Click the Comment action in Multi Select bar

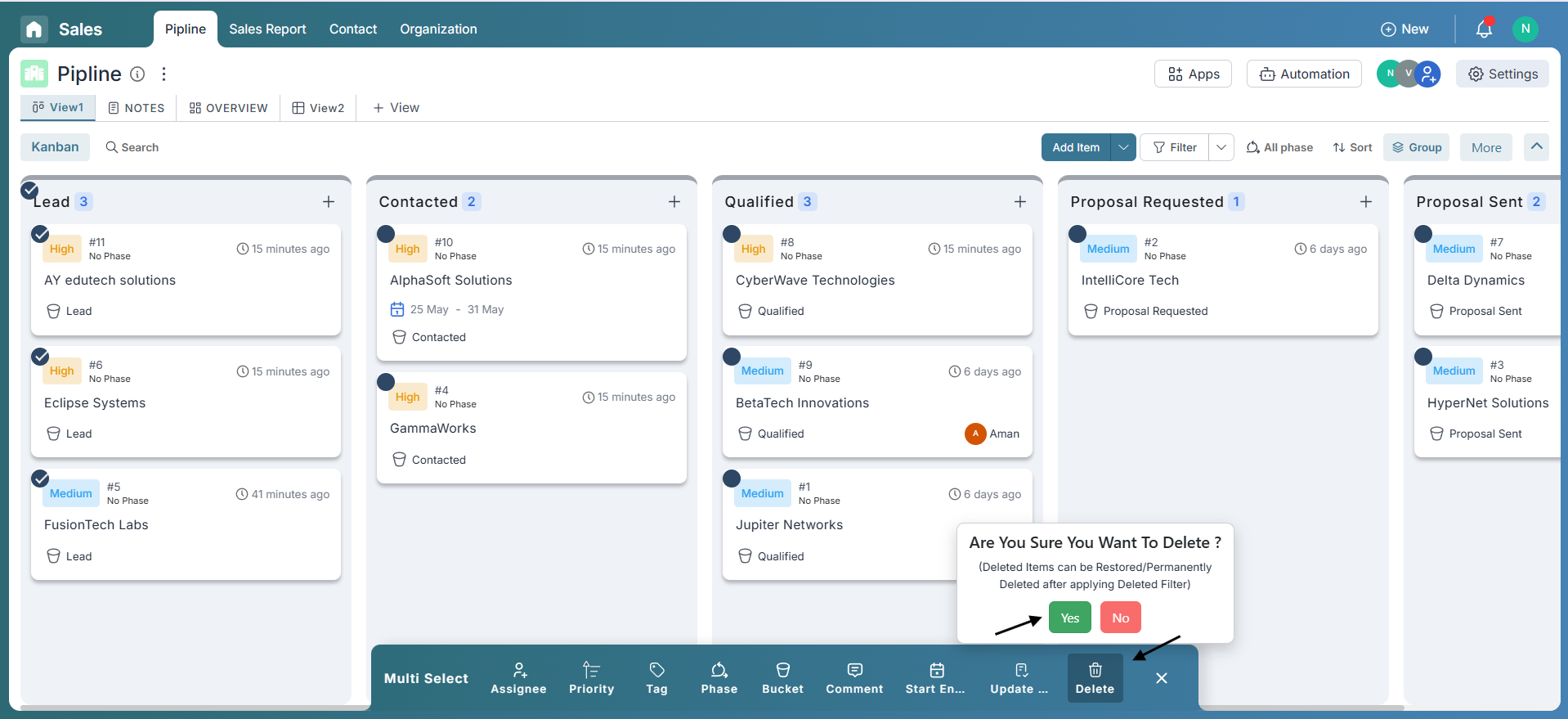coord(854,678)
